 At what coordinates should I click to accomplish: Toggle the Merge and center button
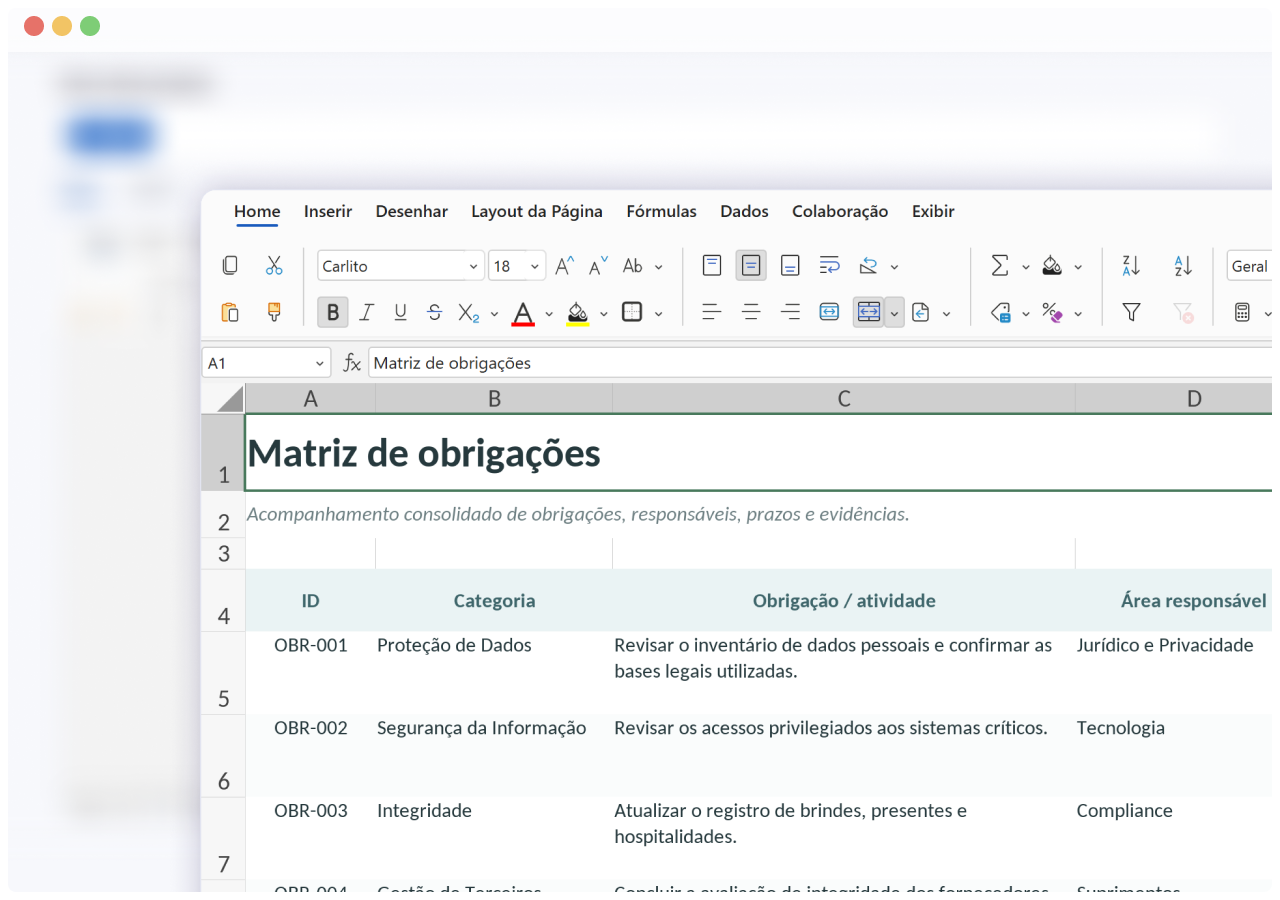click(868, 312)
